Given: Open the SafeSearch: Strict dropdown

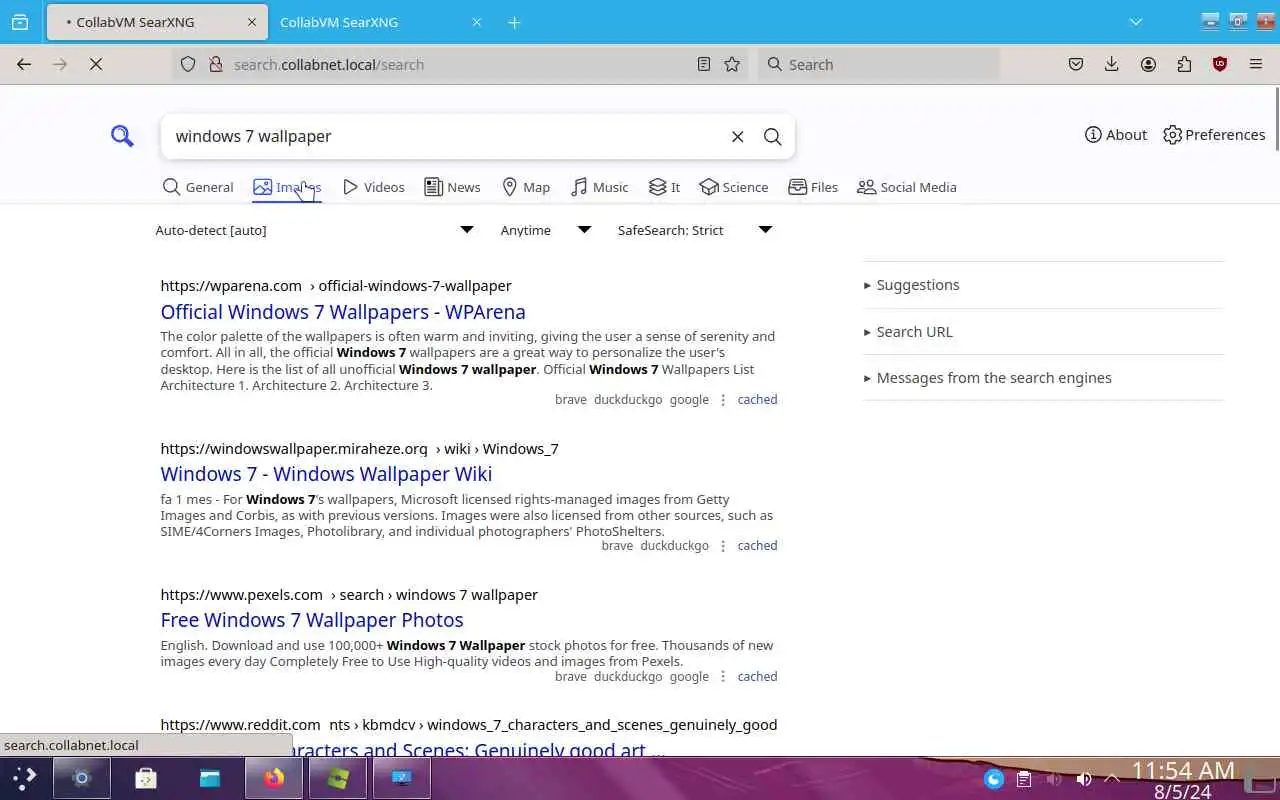Looking at the screenshot, I should pyautogui.click(x=695, y=230).
